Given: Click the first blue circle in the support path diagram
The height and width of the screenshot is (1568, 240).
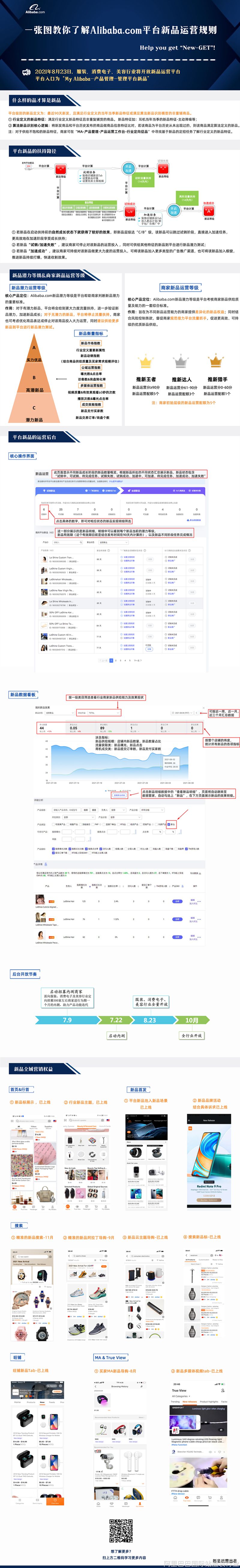Looking at the screenshot, I should coord(128,168).
